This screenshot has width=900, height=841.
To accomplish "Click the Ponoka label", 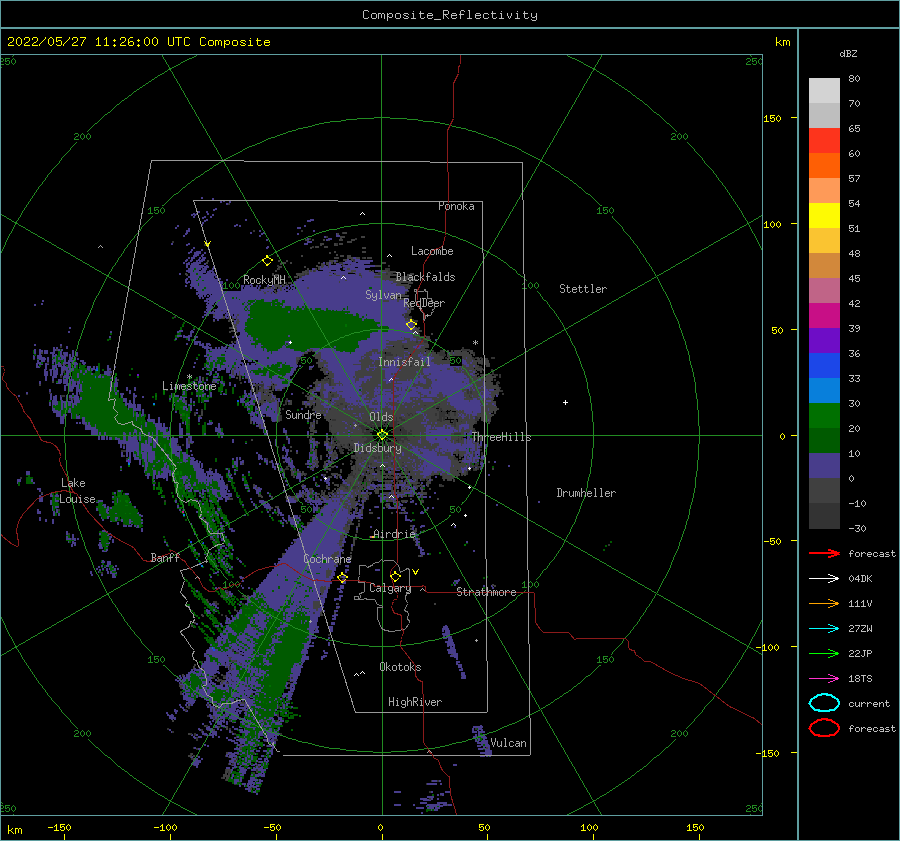I will point(456,206).
